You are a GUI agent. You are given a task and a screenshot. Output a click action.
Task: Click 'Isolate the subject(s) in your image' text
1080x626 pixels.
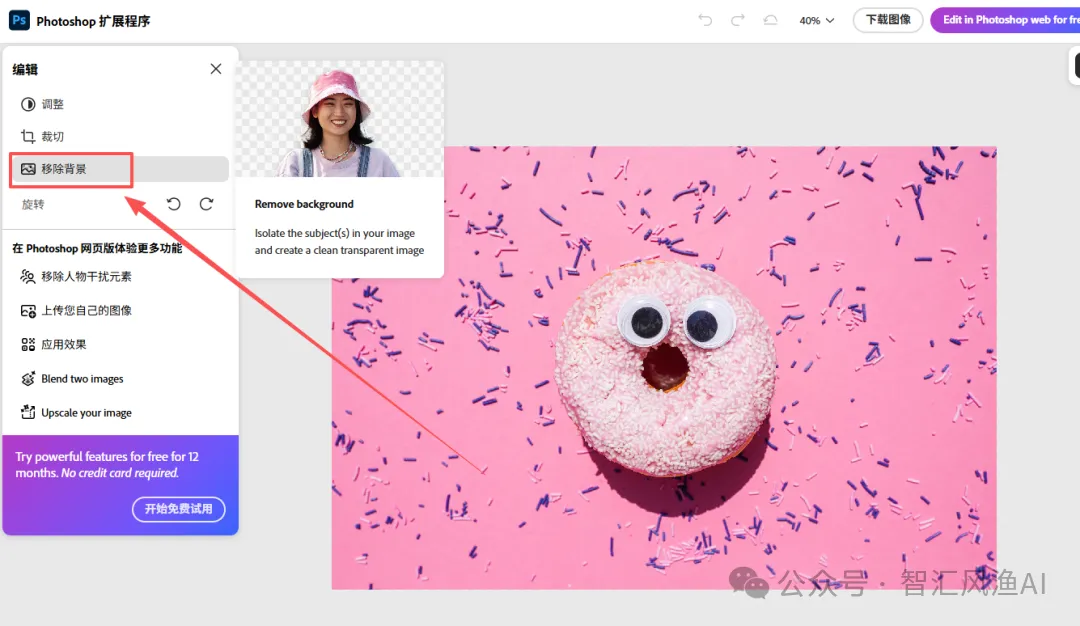tap(334, 233)
